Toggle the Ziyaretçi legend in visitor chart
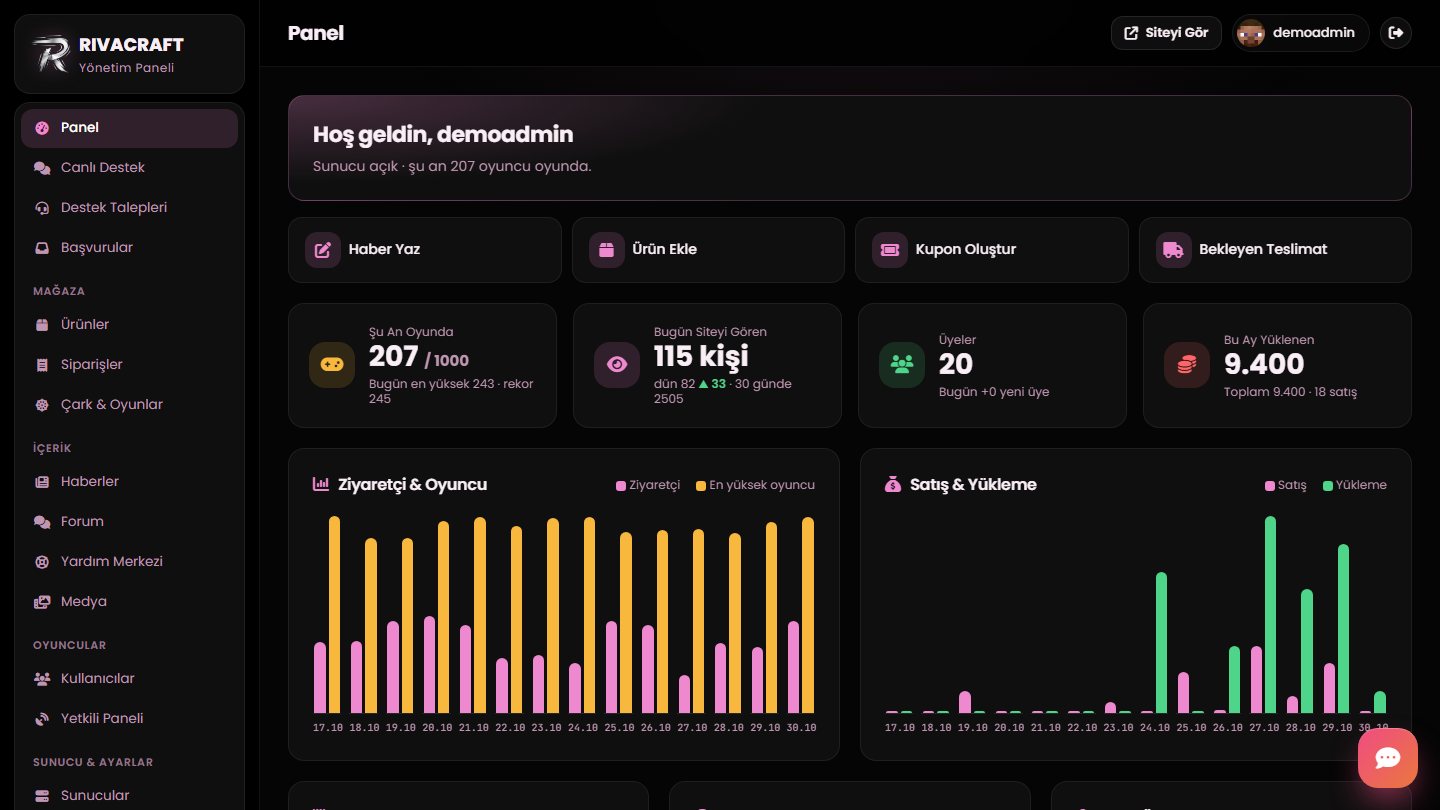The image size is (1440, 810). (x=648, y=485)
